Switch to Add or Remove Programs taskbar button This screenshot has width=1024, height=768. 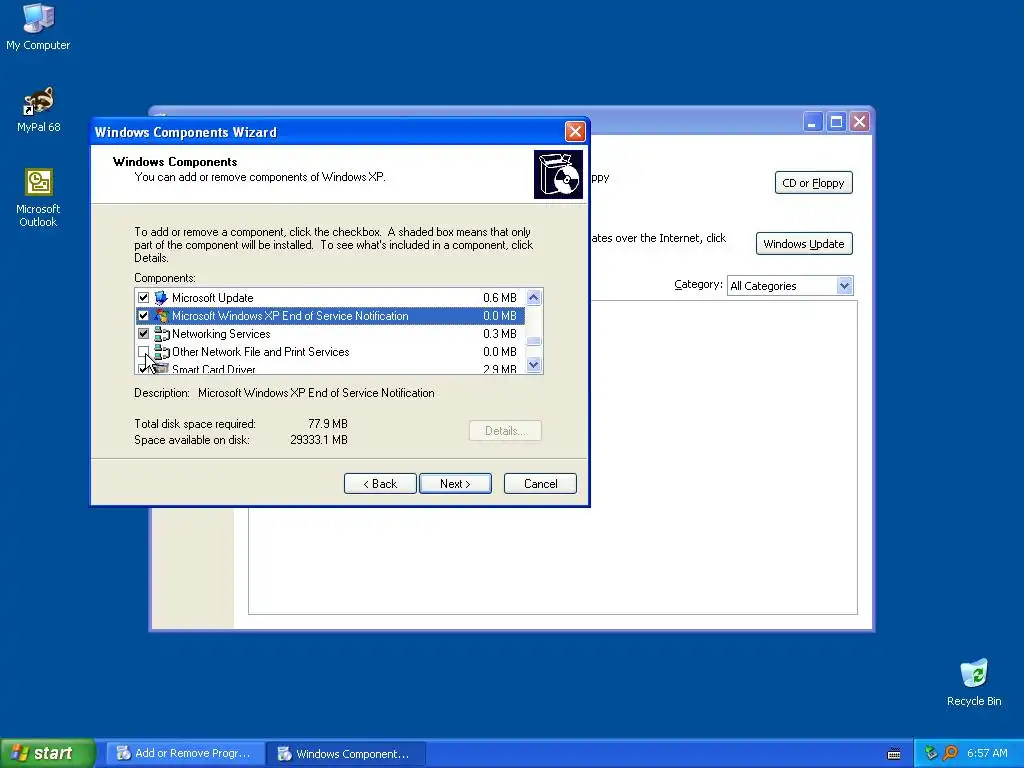tap(186, 754)
